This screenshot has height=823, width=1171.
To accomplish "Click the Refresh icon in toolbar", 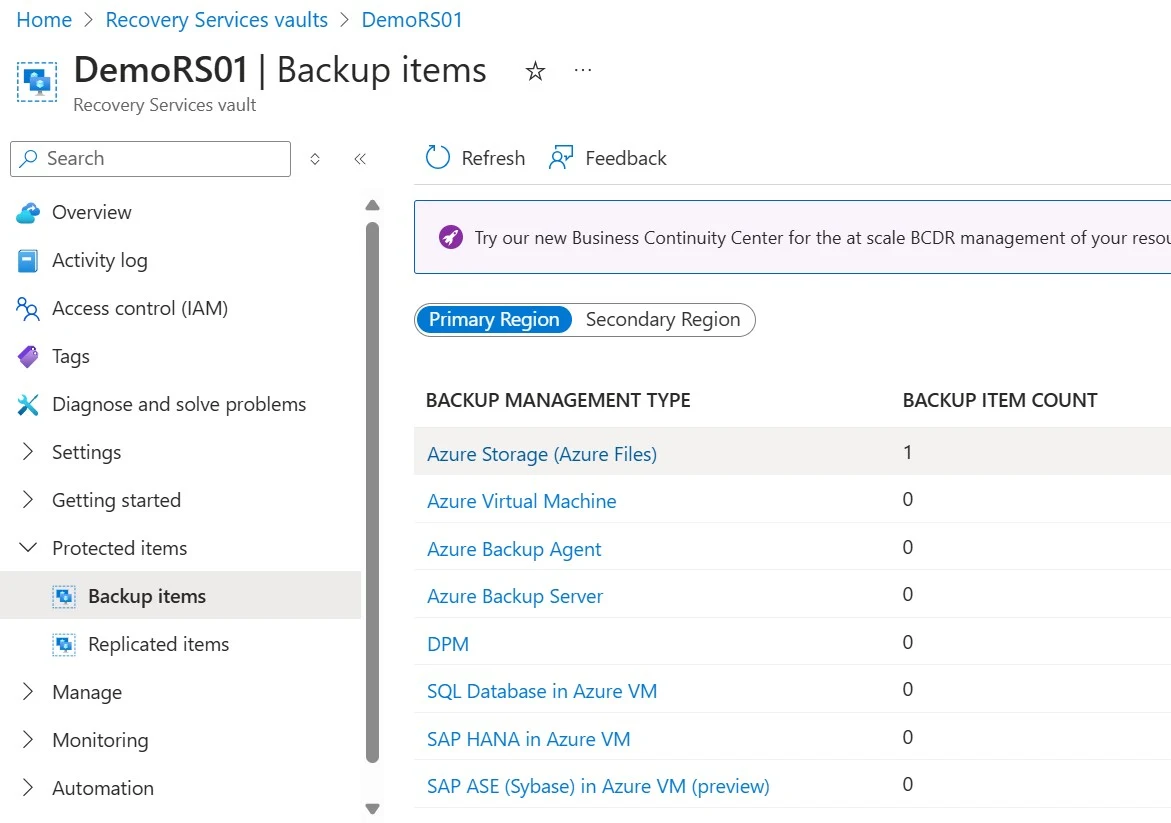I will coord(438,158).
